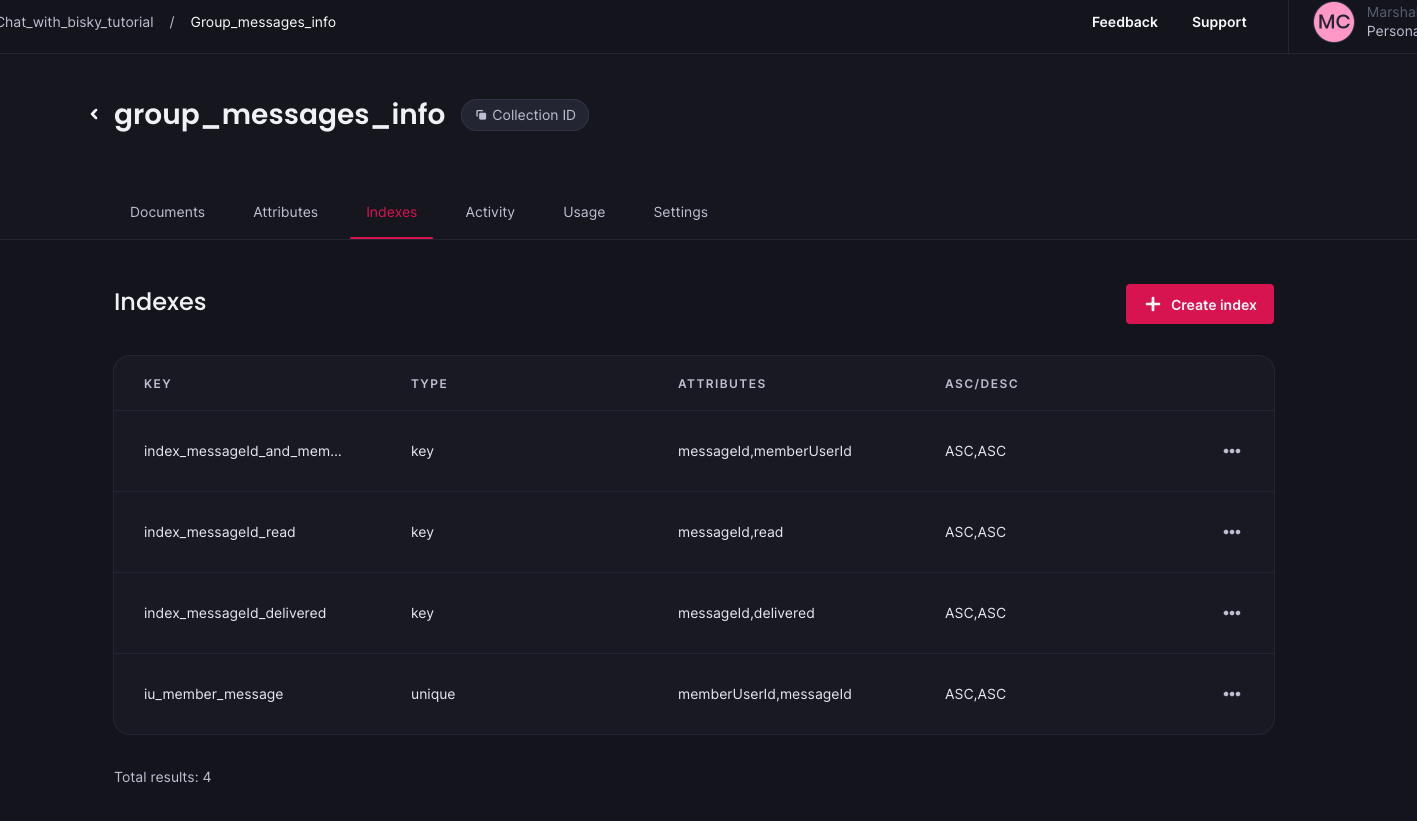Viewport: 1417px width, 821px height.
Task: Click messageId,delivered attributes cell
Action: [x=746, y=613]
